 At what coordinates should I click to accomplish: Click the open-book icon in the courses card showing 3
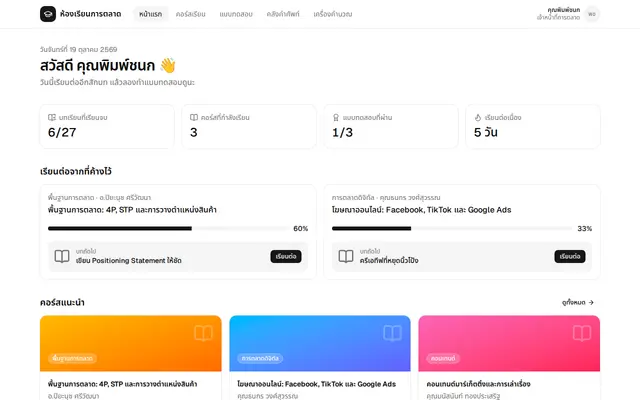194,117
